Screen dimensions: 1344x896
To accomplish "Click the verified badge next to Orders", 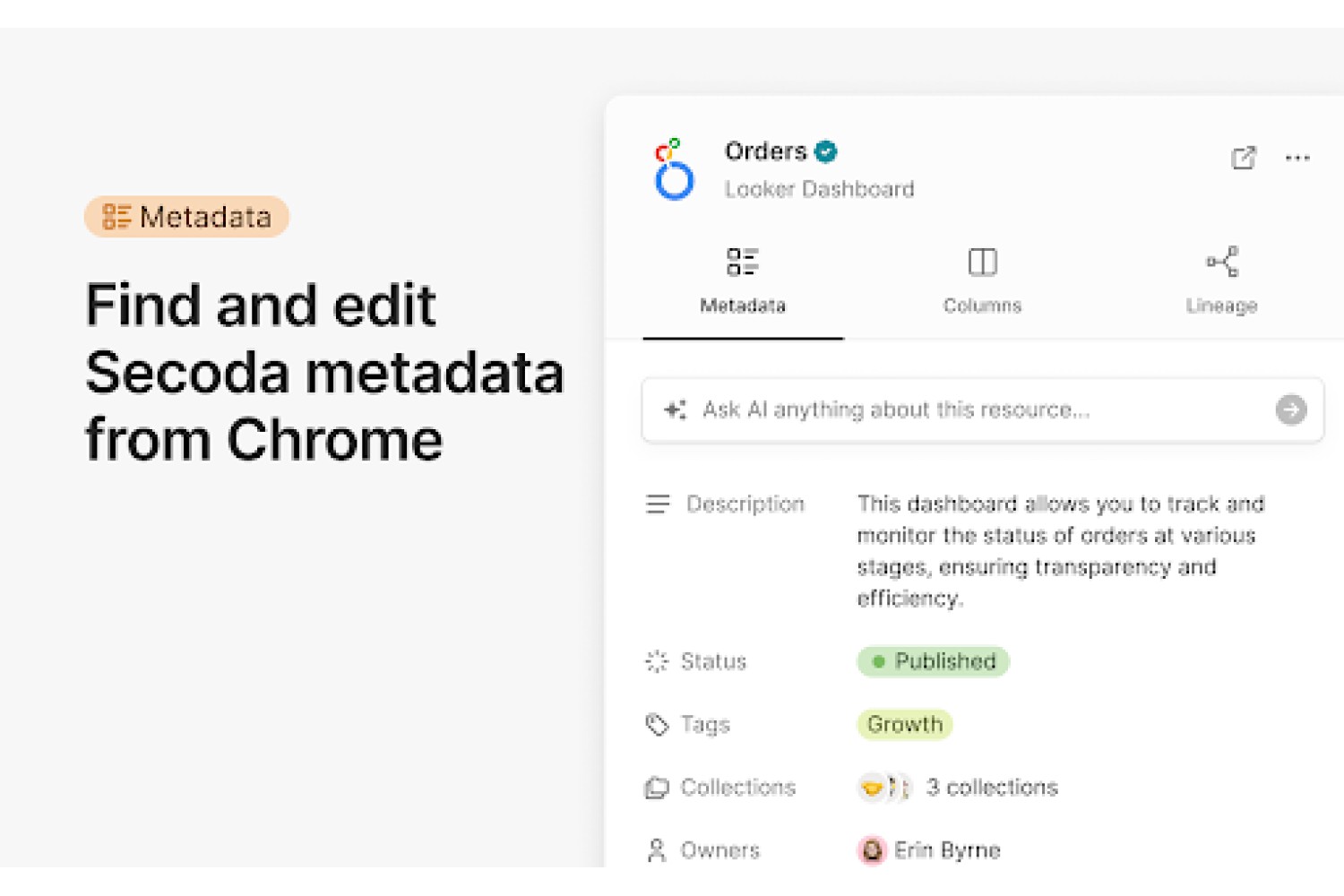I will pos(826,151).
